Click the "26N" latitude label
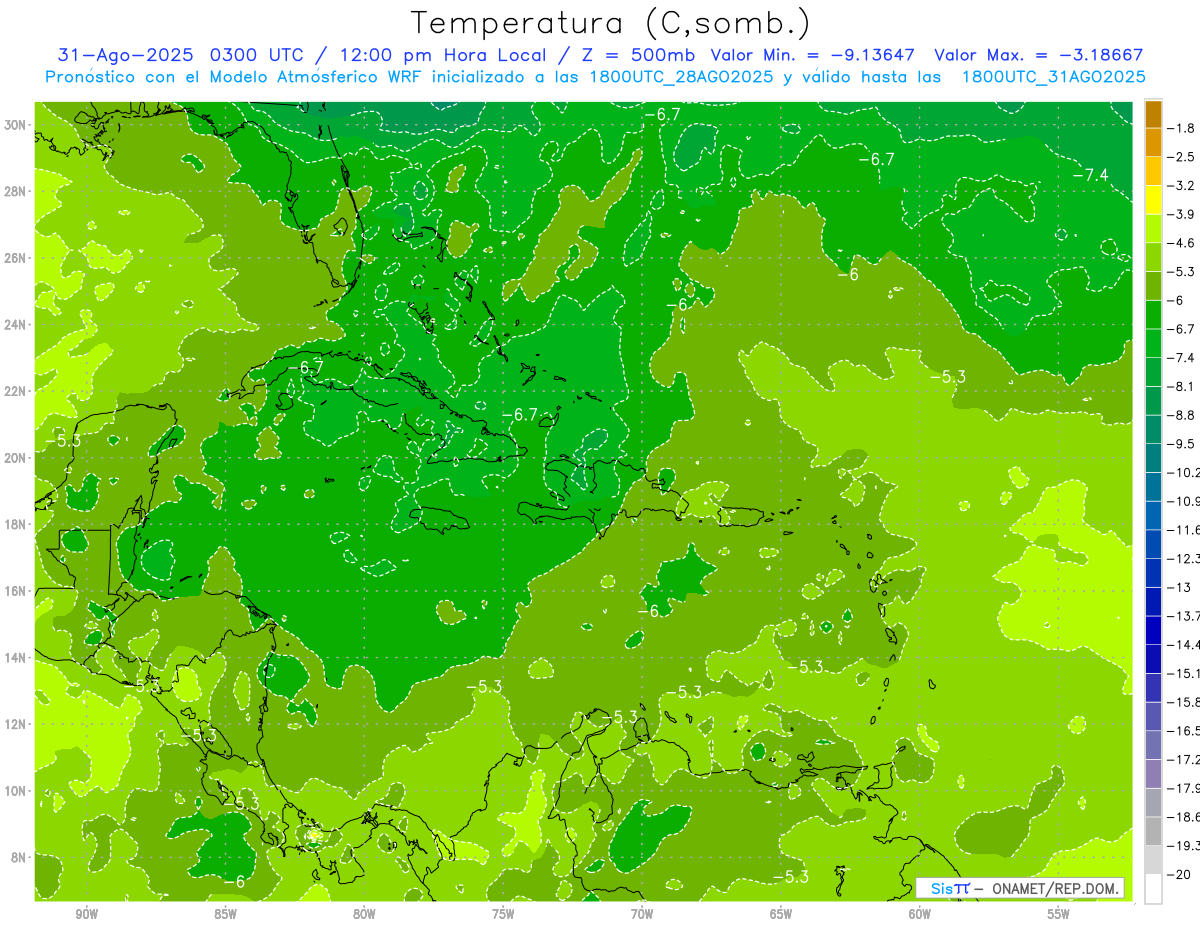 [16, 257]
